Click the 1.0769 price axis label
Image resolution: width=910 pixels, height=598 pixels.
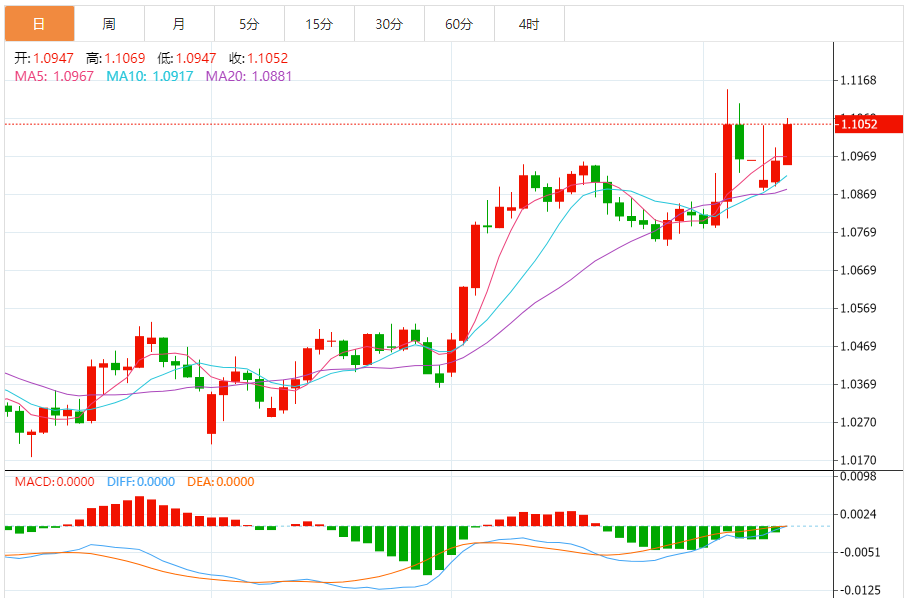coord(858,232)
